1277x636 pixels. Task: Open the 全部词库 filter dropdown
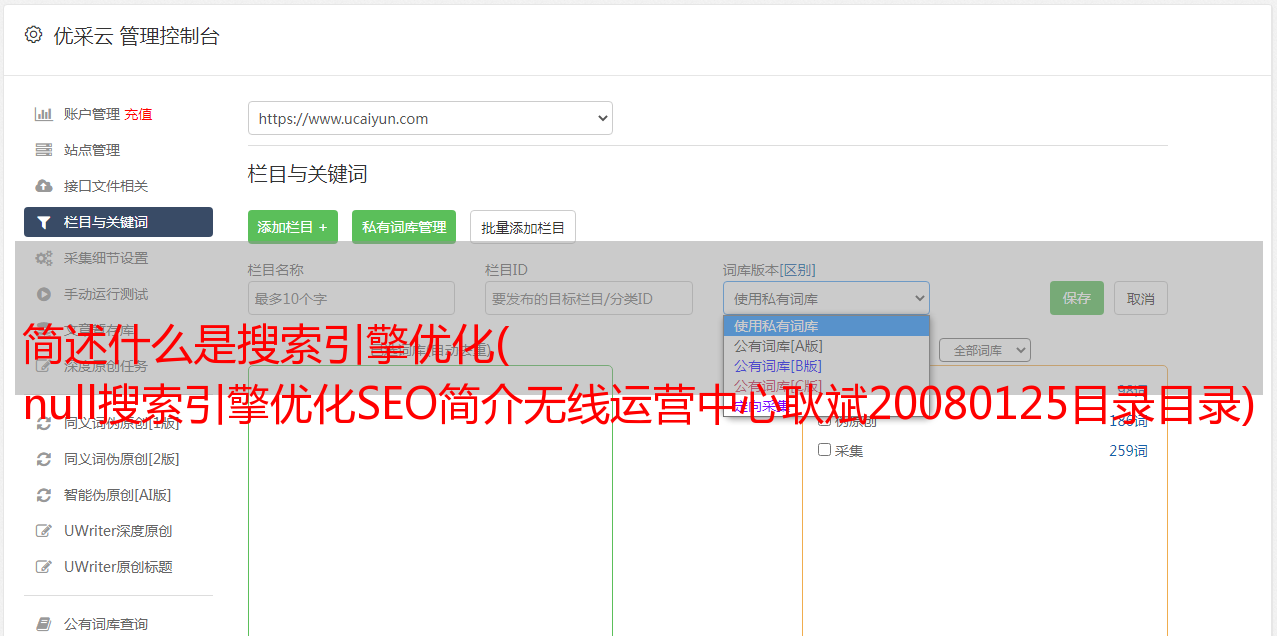(x=985, y=350)
